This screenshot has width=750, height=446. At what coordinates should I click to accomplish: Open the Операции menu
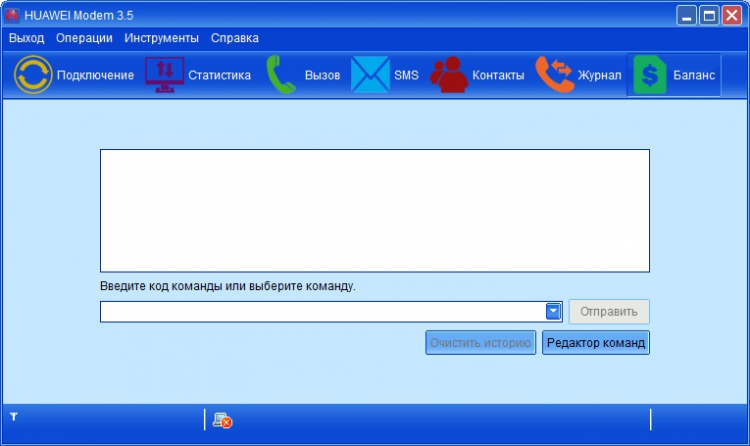84,38
